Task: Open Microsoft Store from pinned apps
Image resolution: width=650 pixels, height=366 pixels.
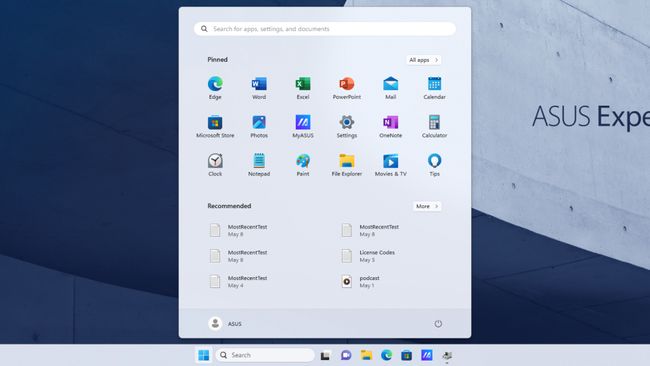Action: tap(215, 126)
